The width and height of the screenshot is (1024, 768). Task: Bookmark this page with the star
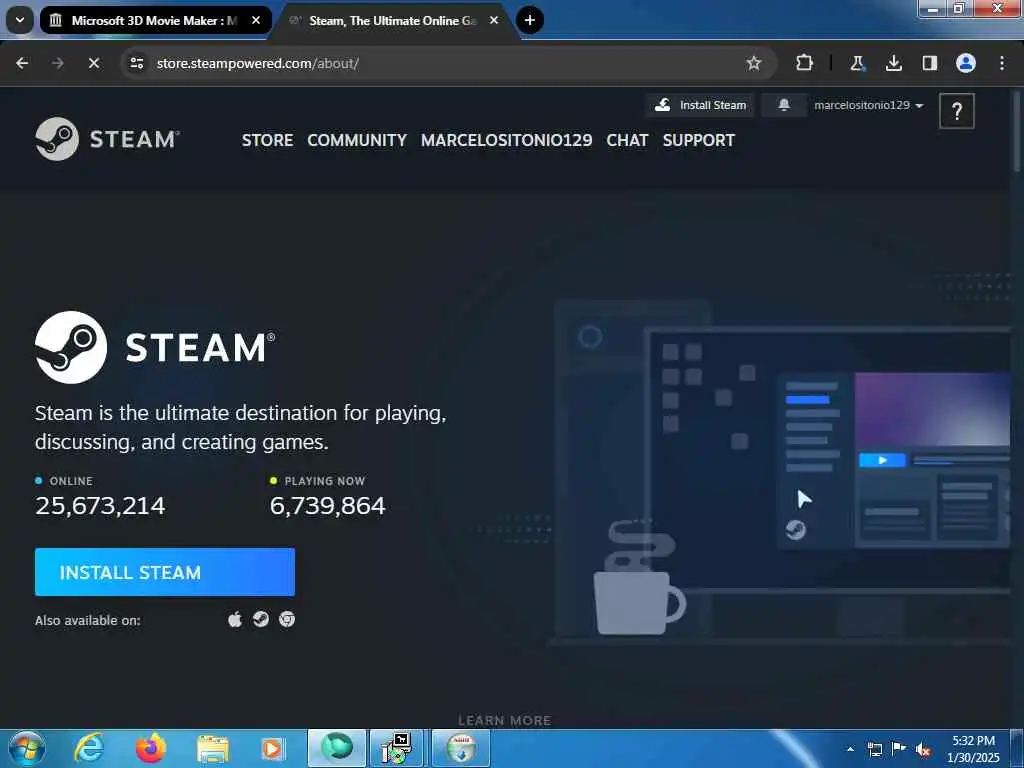click(754, 63)
